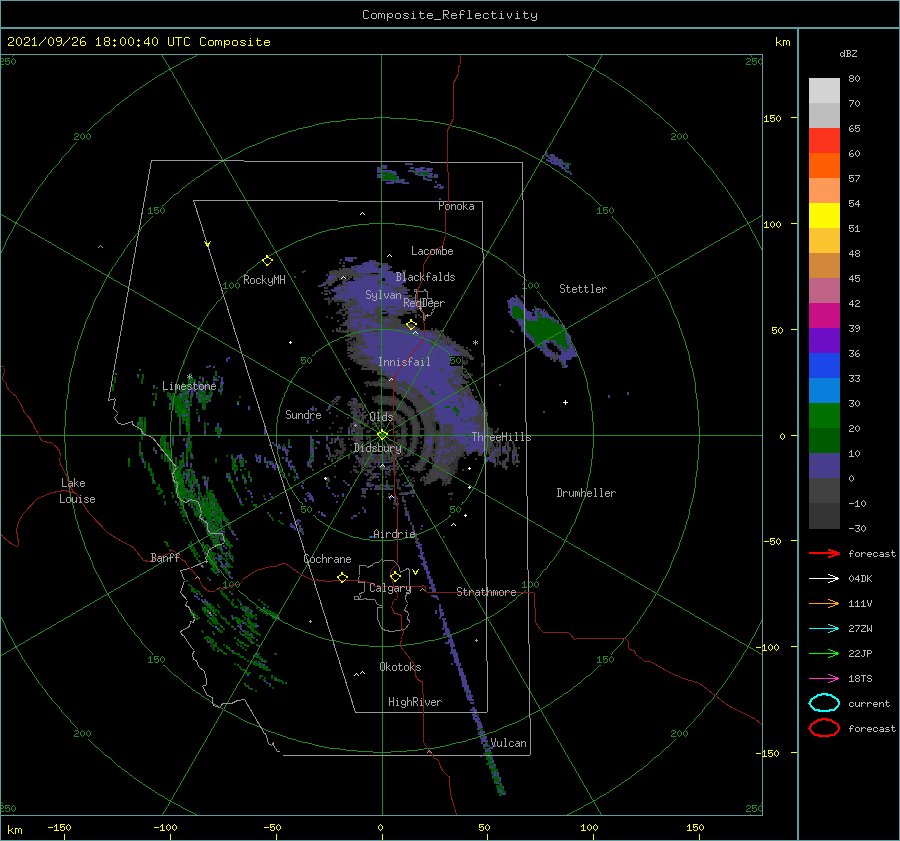
Task: Click the red forecast arrow legend icon
Action: pos(824,553)
